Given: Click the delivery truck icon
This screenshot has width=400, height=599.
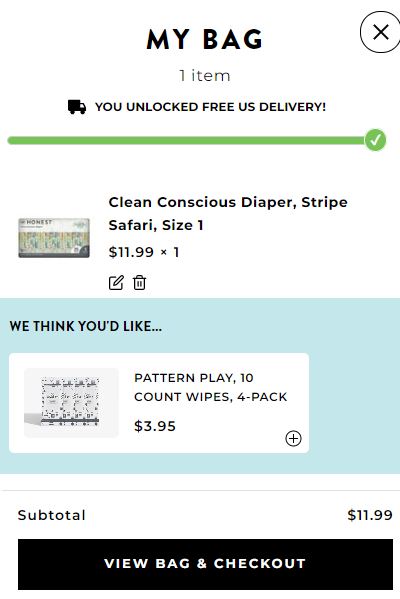Looking at the screenshot, I should coord(77,107).
